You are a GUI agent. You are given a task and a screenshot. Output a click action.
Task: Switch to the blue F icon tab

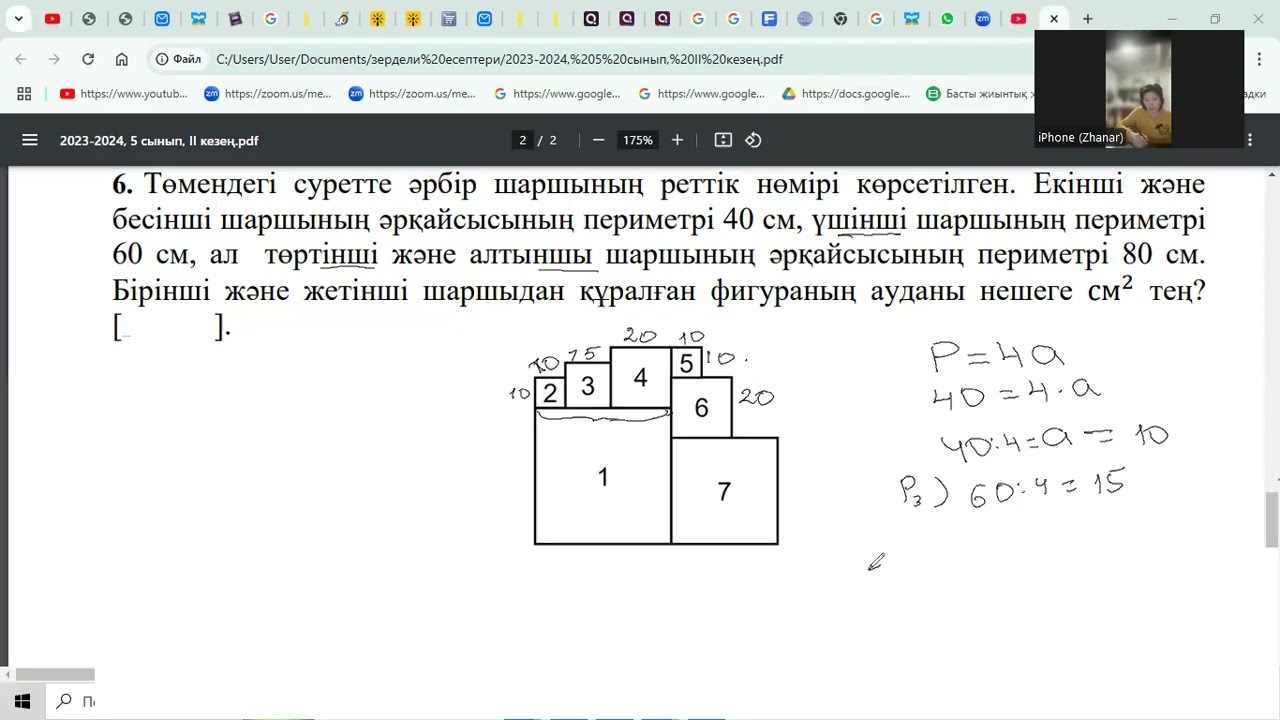(x=769, y=18)
